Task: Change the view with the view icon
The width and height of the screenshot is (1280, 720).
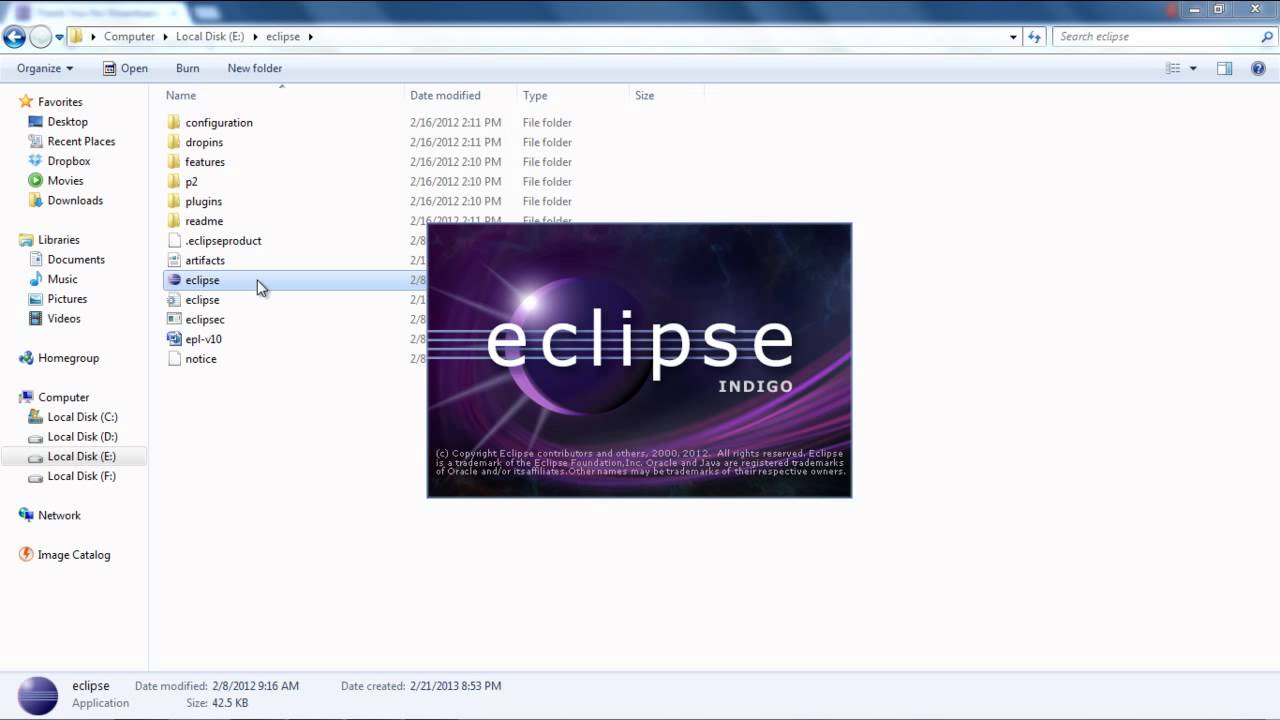Action: pos(1173,68)
